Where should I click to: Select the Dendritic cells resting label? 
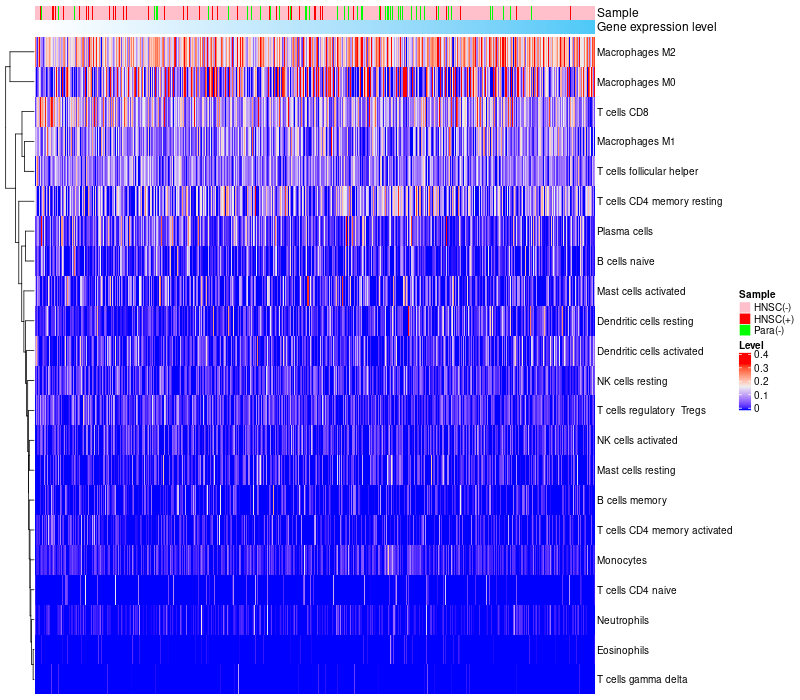644,321
